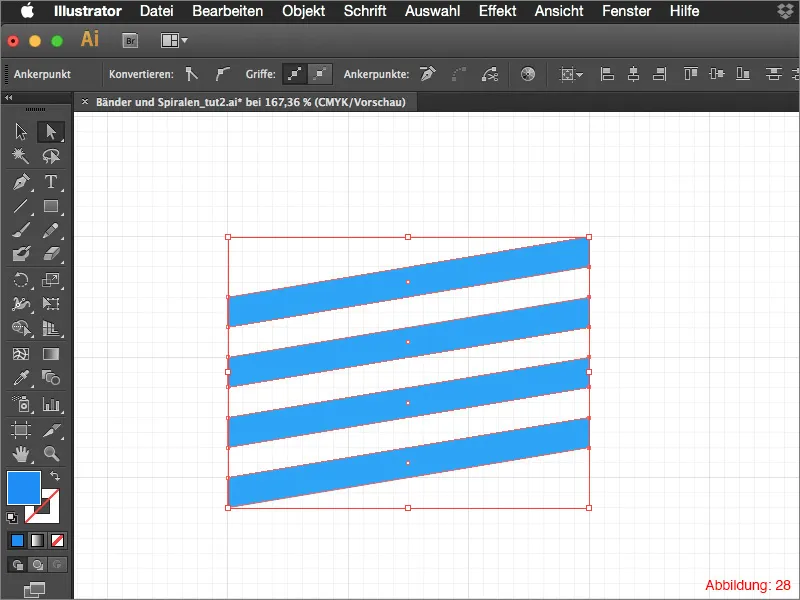Apply solid Color mode button
Viewport: 800px width, 600px height.
pos(17,540)
